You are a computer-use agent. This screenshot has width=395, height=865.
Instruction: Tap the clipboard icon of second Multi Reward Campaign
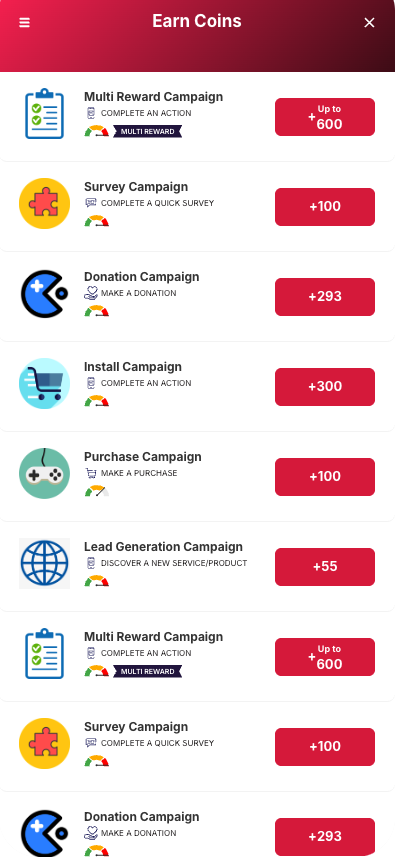point(45,654)
